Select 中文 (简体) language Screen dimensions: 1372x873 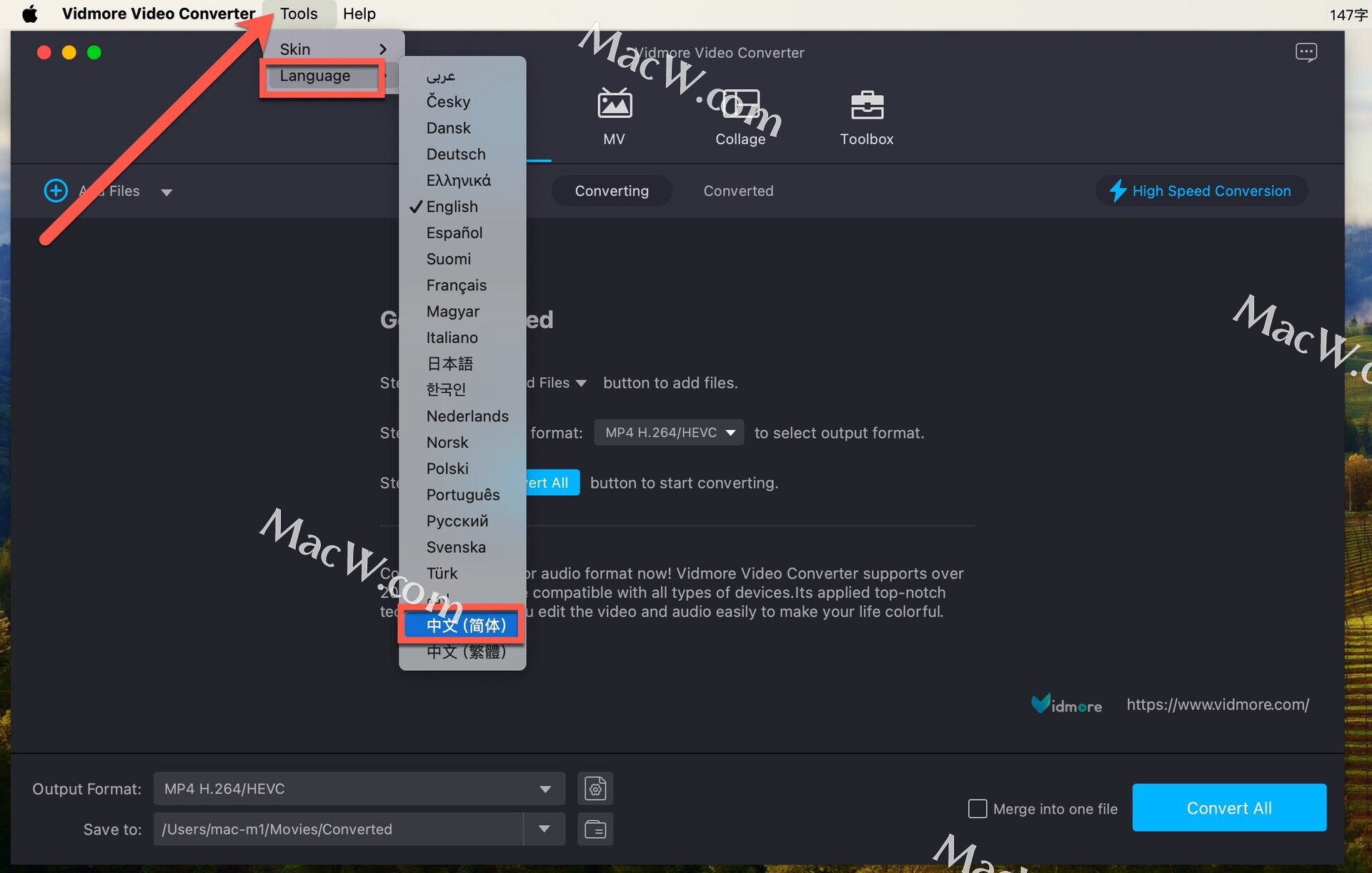point(462,626)
